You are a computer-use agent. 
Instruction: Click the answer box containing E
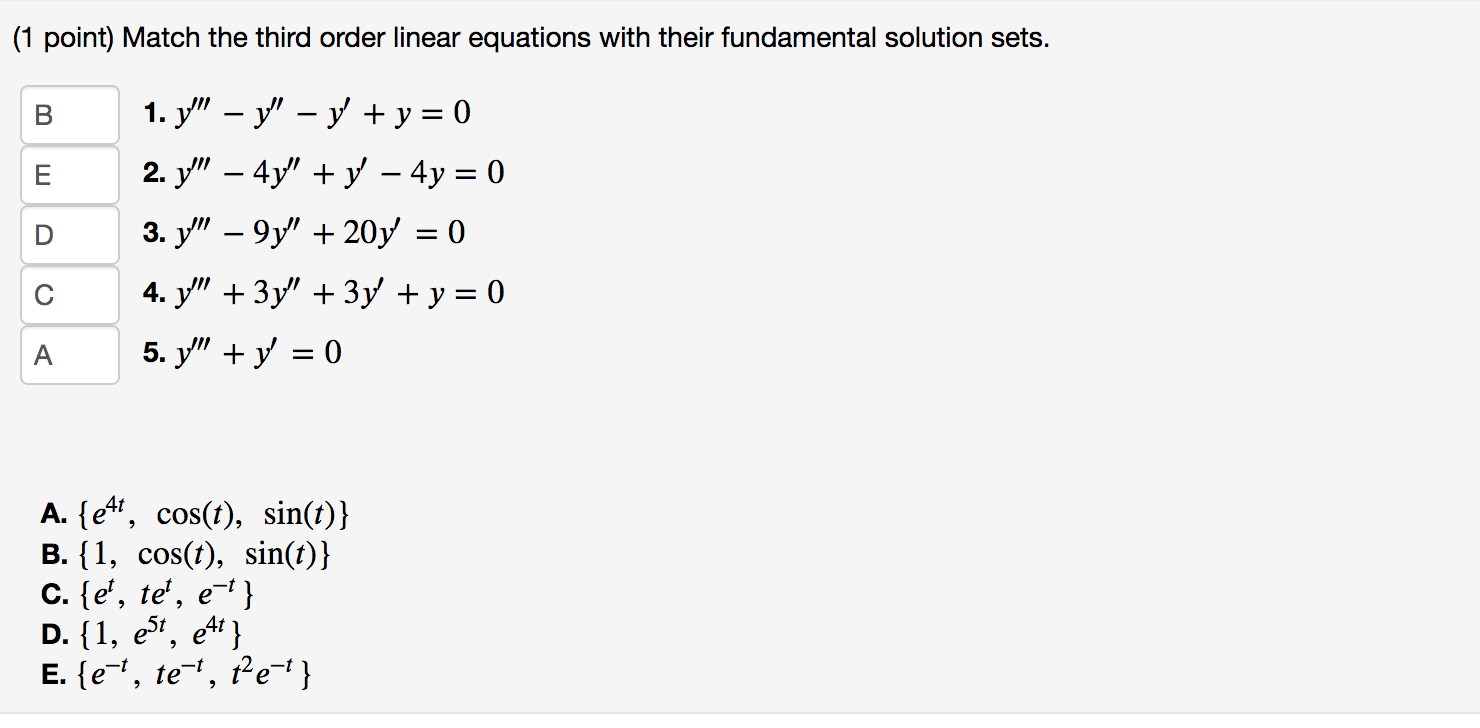68,175
